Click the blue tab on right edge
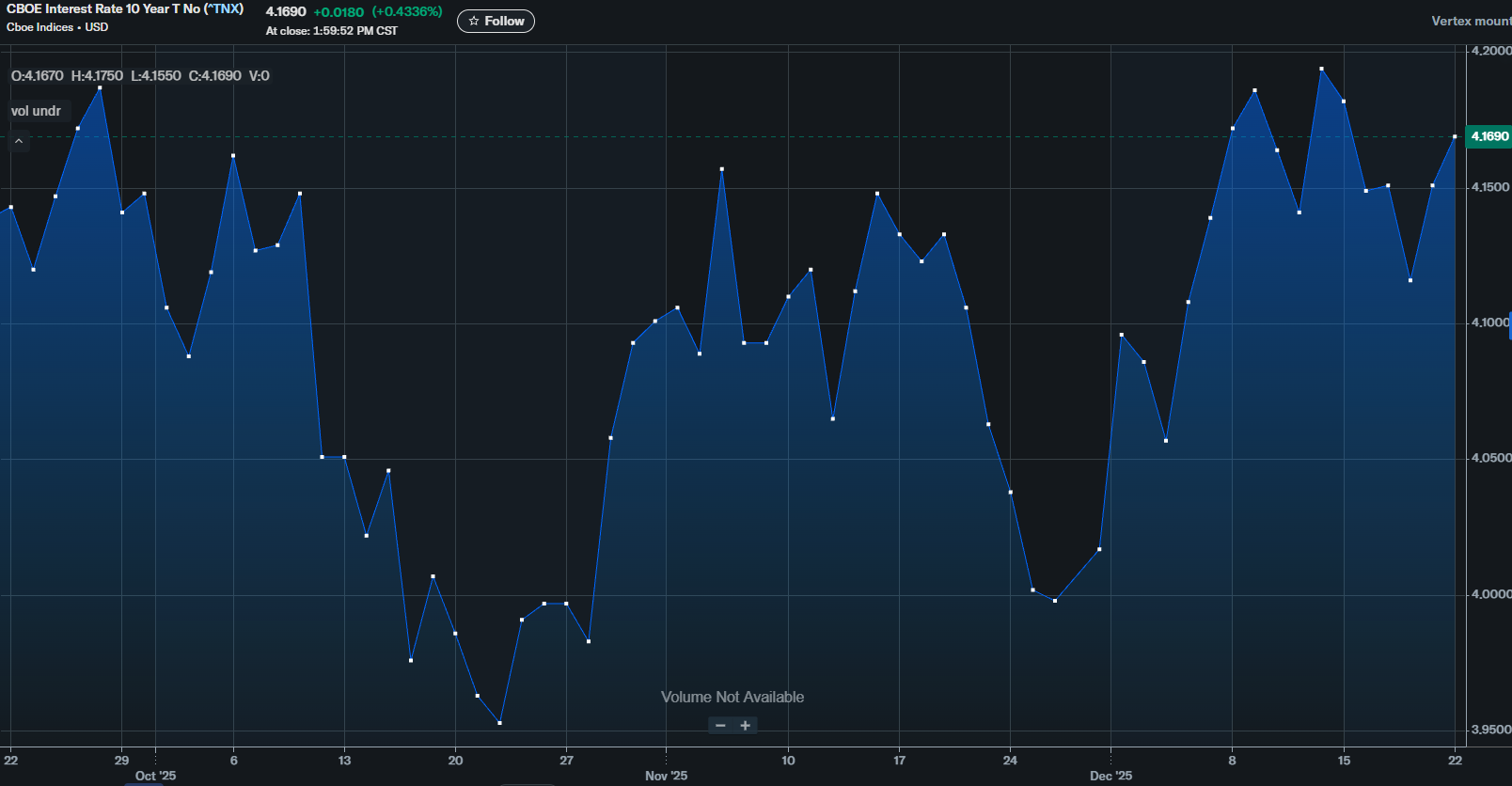The width and height of the screenshot is (1512, 786). 1509,325
